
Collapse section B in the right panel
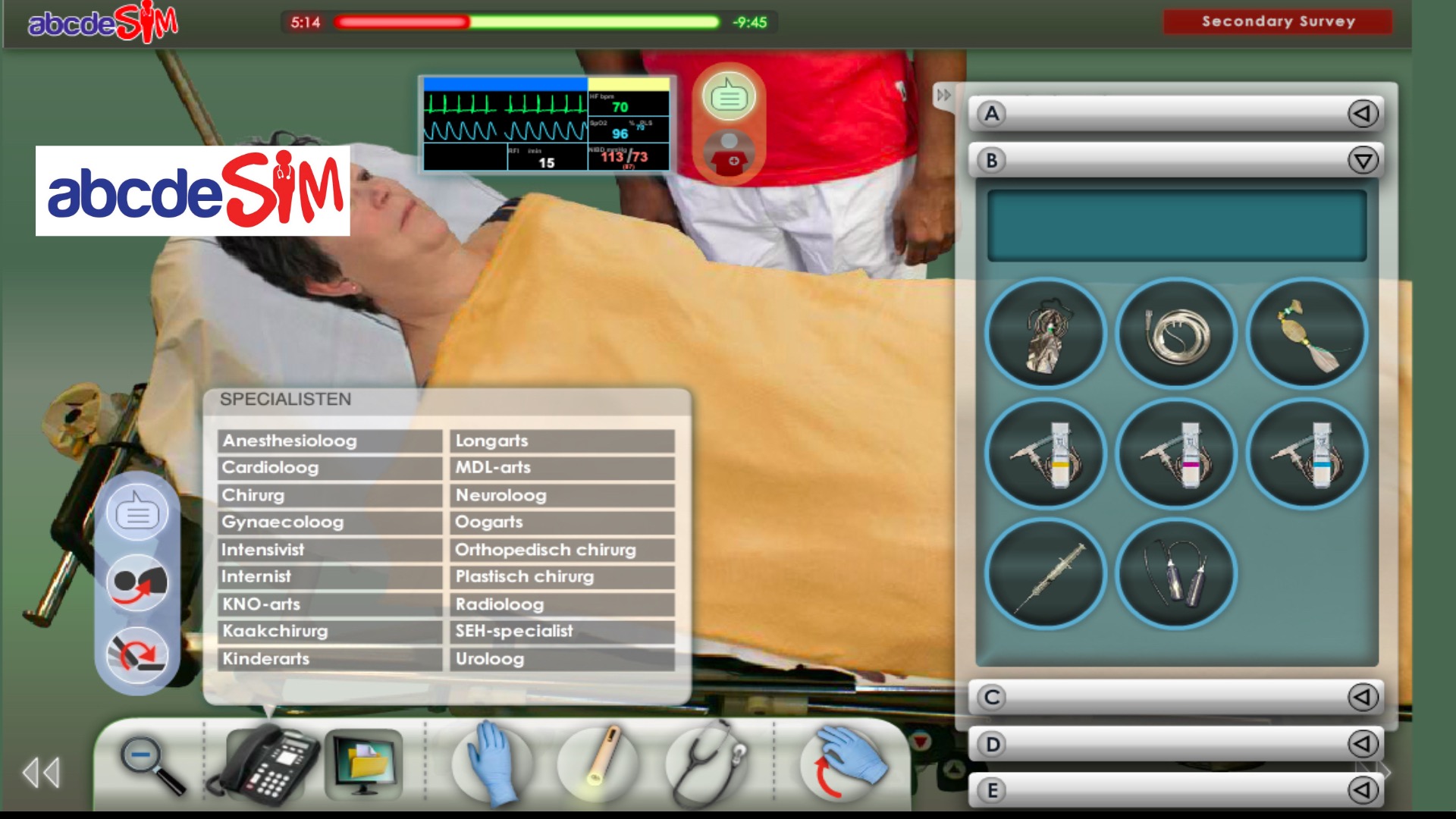[1363, 160]
